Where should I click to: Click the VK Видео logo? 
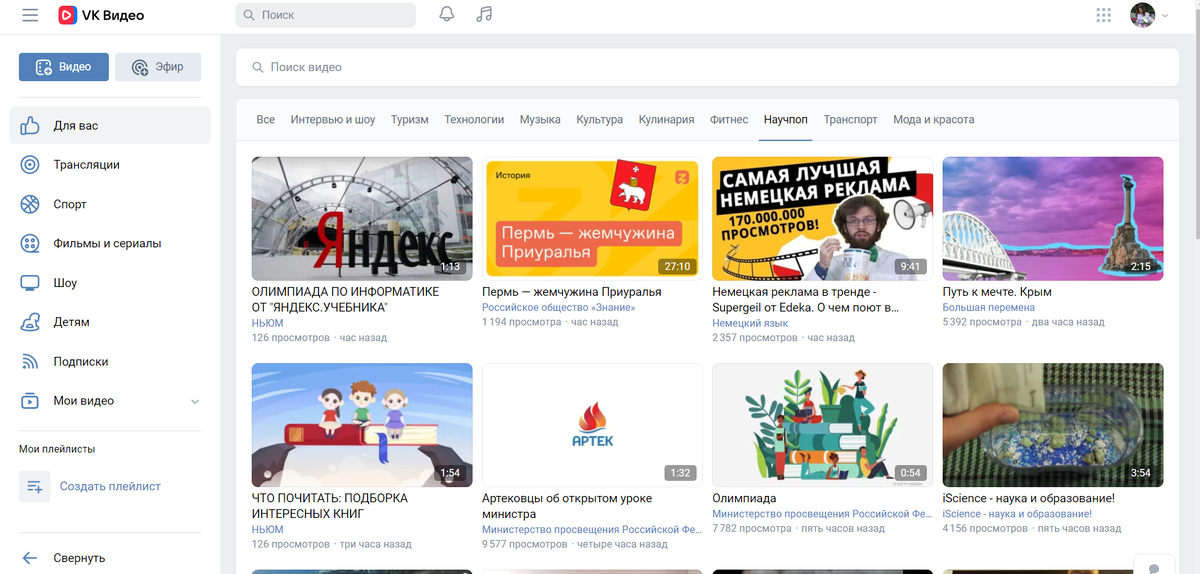[x=101, y=15]
